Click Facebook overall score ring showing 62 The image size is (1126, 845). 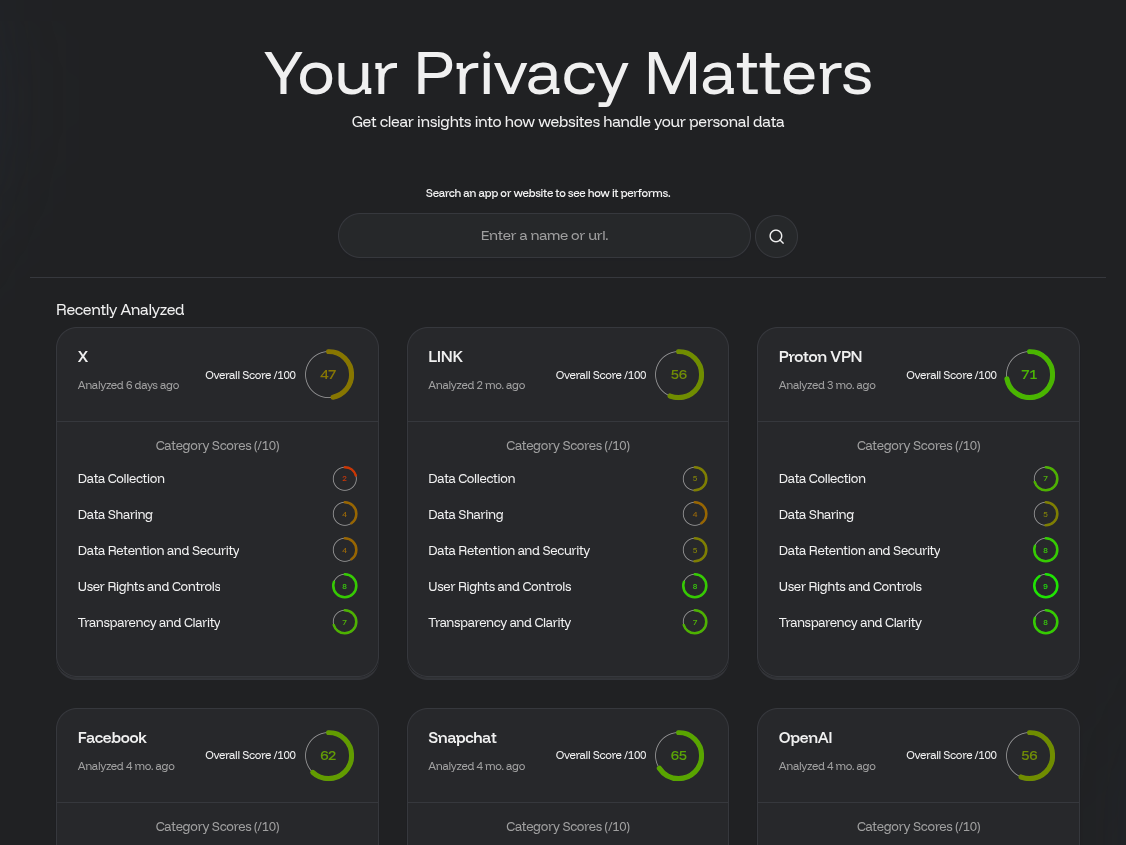tap(329, 756)
